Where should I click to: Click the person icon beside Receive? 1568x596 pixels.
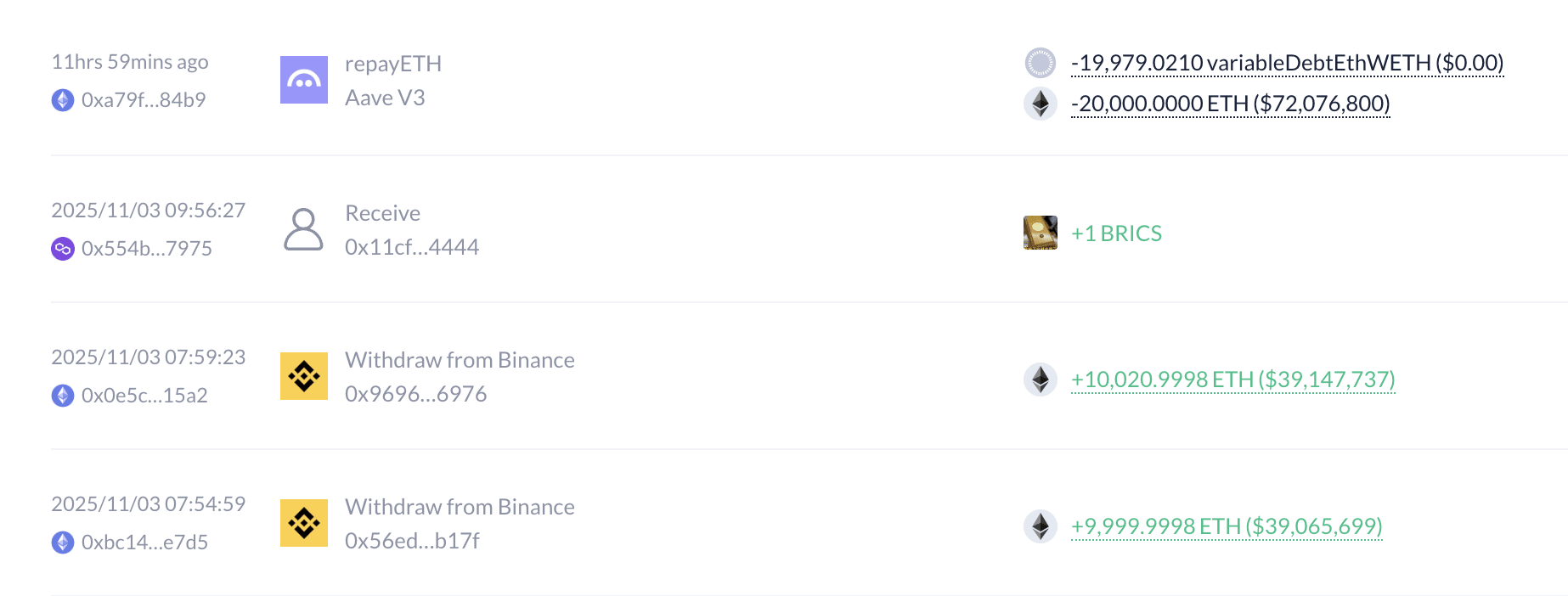coord(303,229)
